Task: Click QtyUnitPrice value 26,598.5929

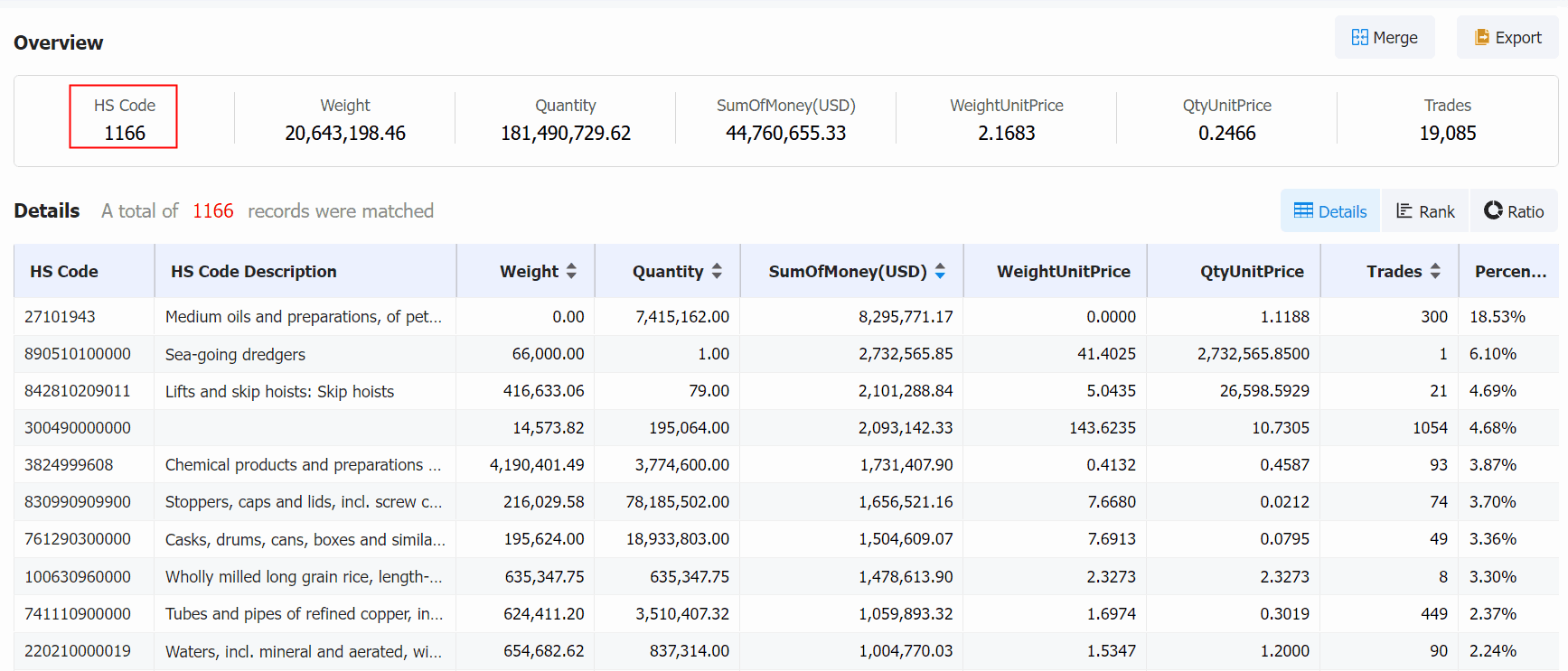Action: pos(1264,391)
